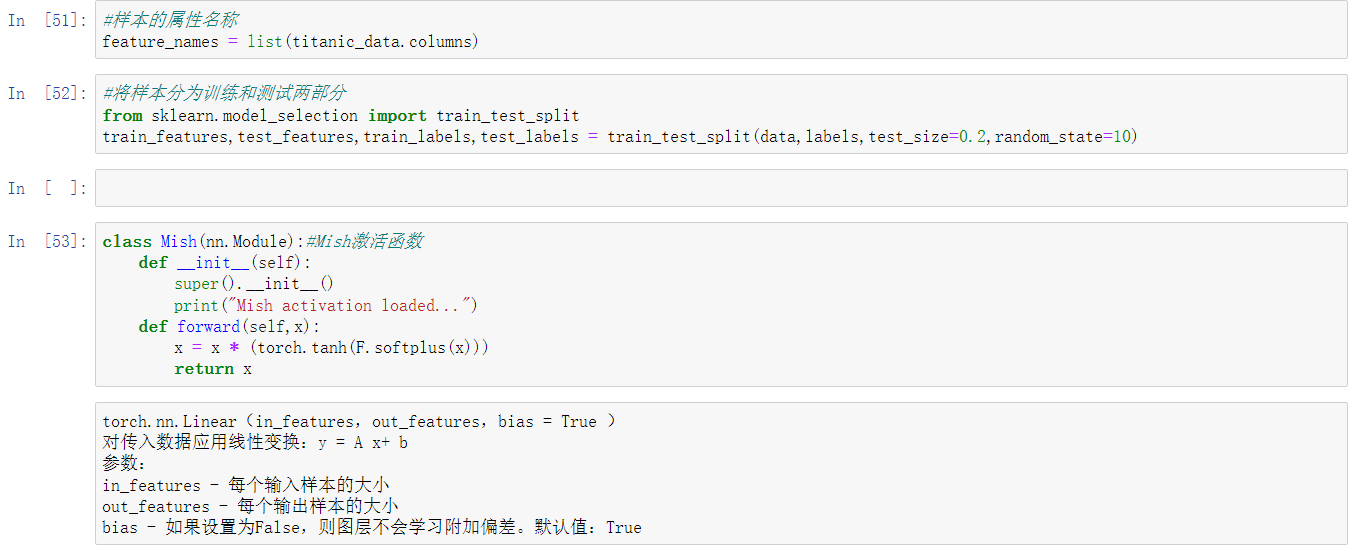The width and height of the screenshot is (1356, 556).
Task: Click the return x line
Action: coord(213,368)
